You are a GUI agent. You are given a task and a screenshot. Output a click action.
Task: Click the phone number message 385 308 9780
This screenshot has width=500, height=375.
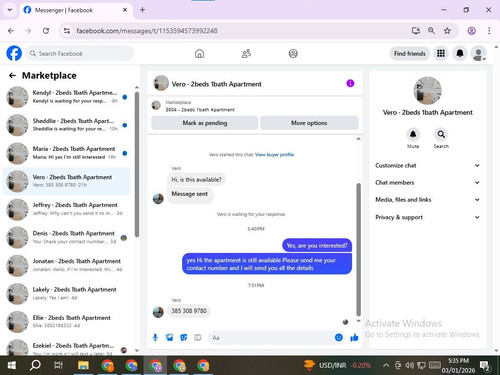coord(189,311)
